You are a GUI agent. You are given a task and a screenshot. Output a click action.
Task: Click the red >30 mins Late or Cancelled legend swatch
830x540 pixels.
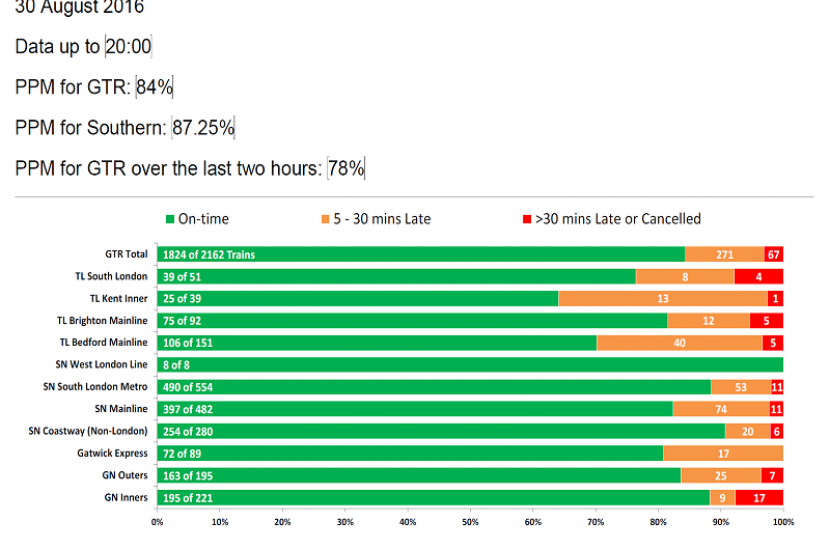[x=527, y=219]
